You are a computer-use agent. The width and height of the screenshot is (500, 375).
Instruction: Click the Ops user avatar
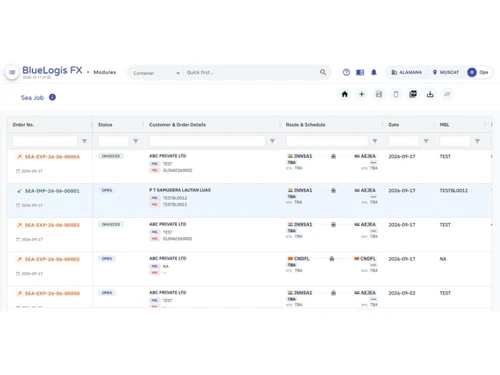tap(472, 72)
